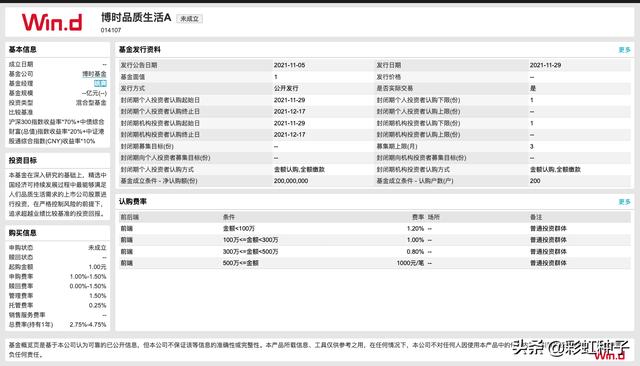Screen dimensions: 640x366
Task: Select 封闭期个人投资者认购终止日 value 2021-12-17
Action: [x=289, y=111]
